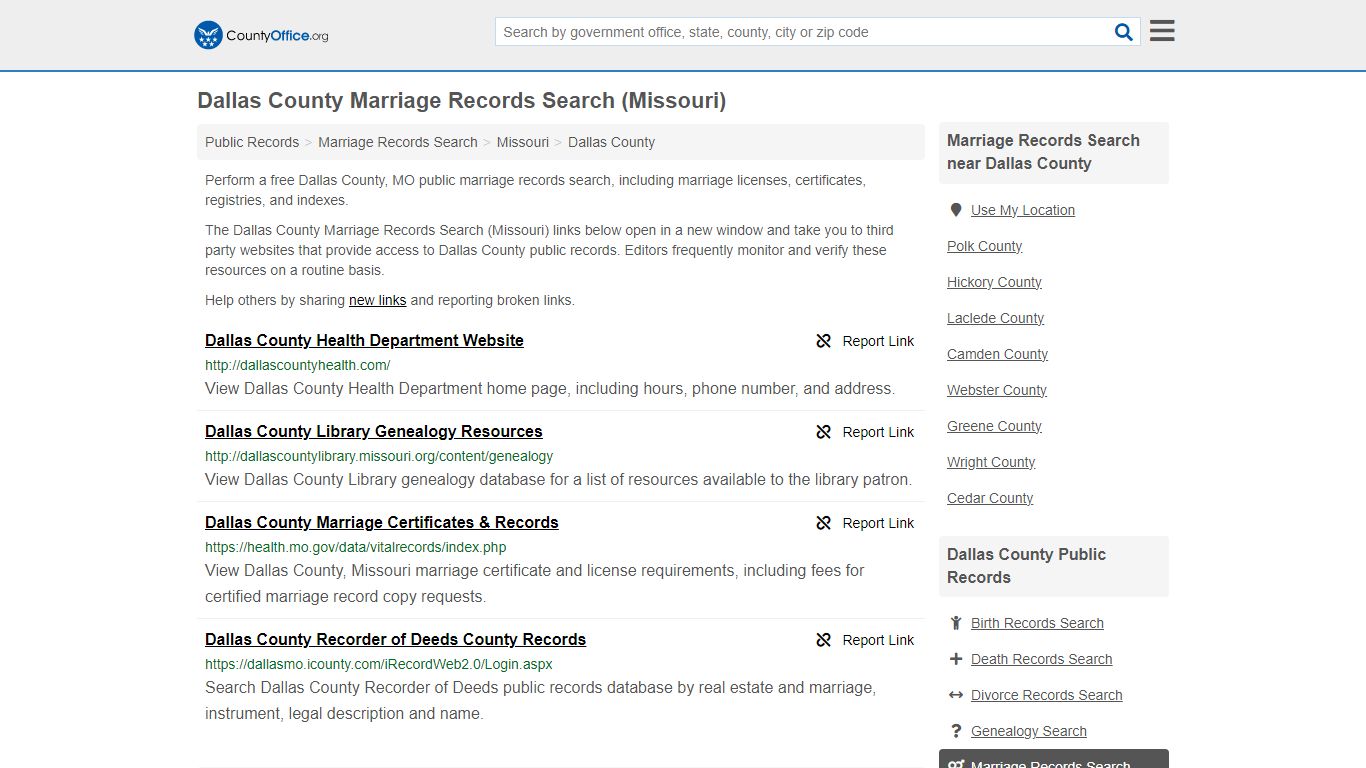Viewport: 1366px width, 768px height.
Task: Click the Genealogy question mark icon
Action: (x=956, y=731)
